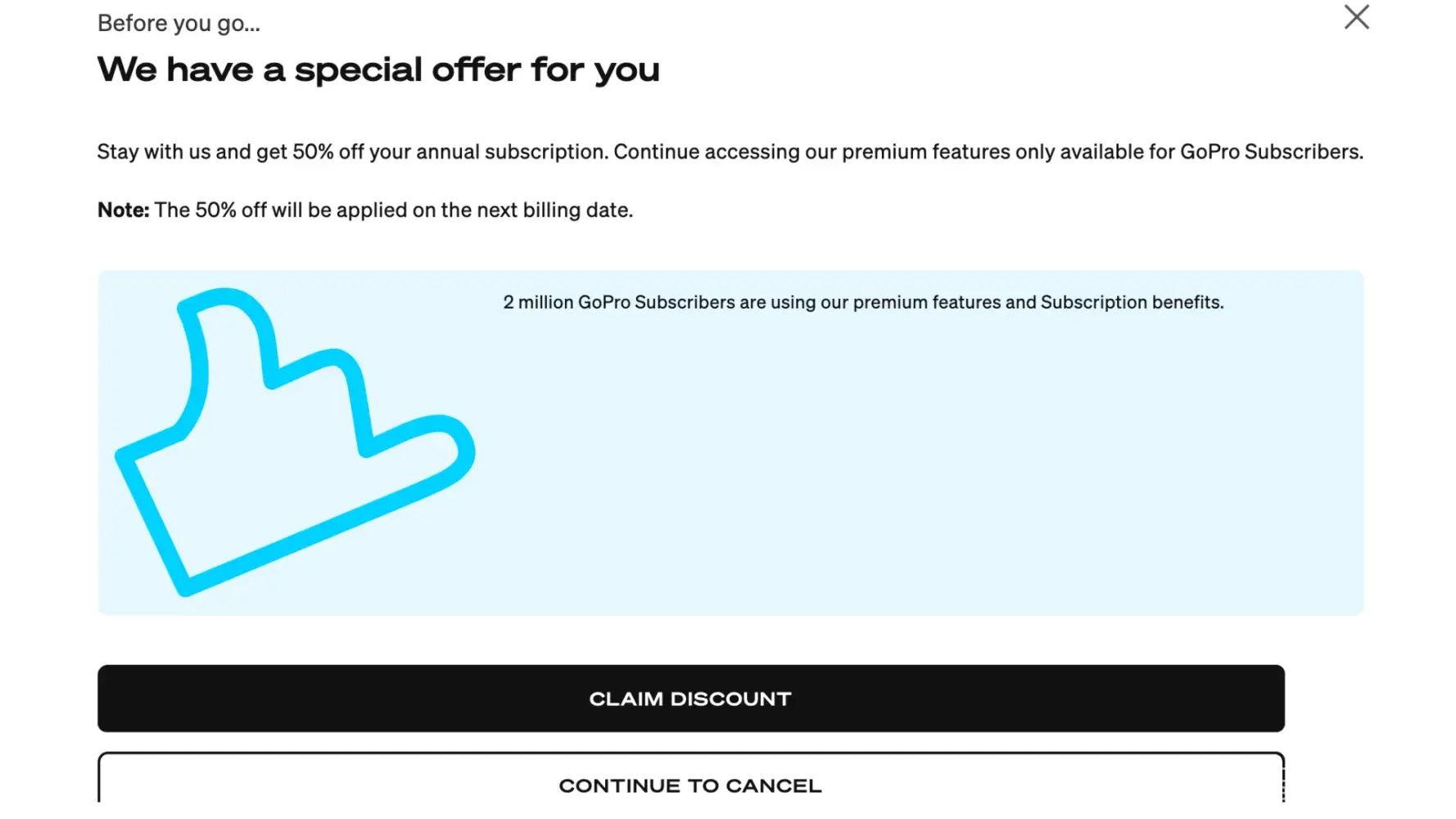The height and width of the screenshot is (819, 1456).
Task: Click empty area of the light blue banner
Action: [901, 475]
